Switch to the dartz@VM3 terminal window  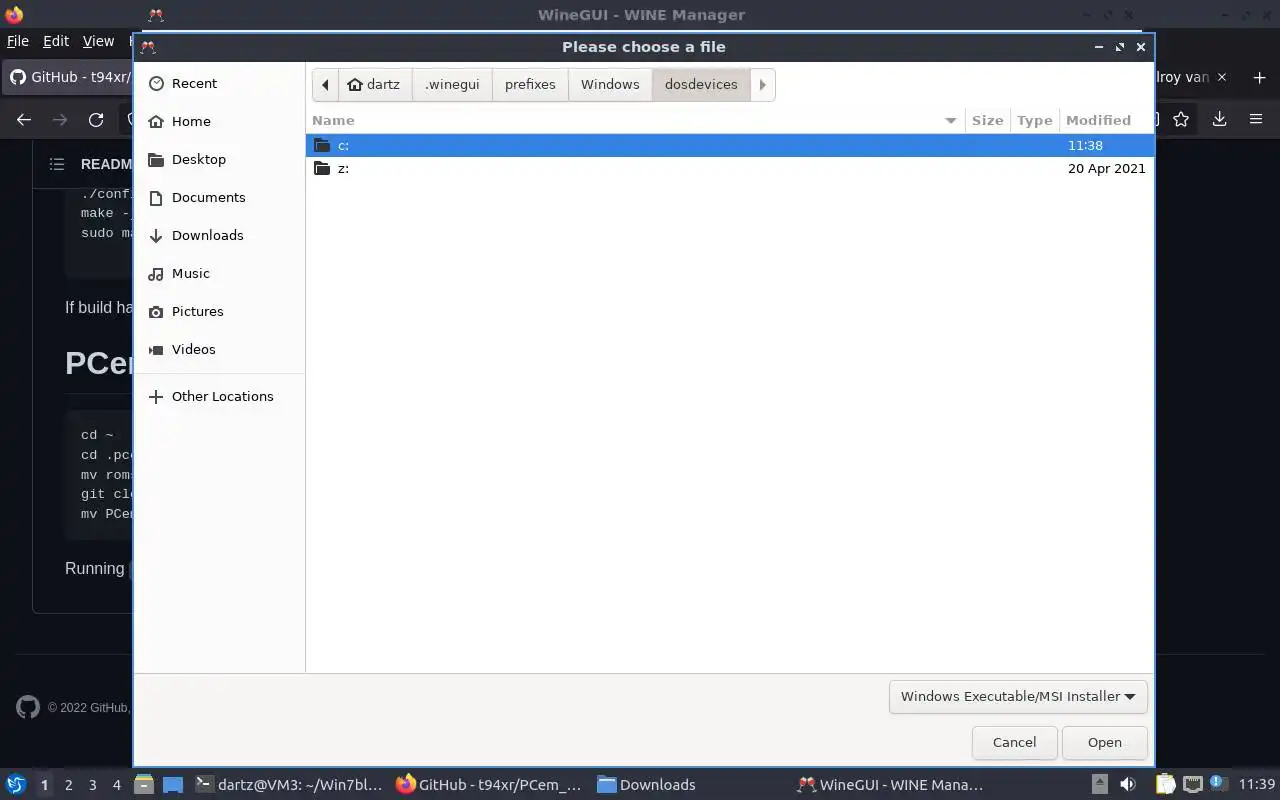(289, 785)
